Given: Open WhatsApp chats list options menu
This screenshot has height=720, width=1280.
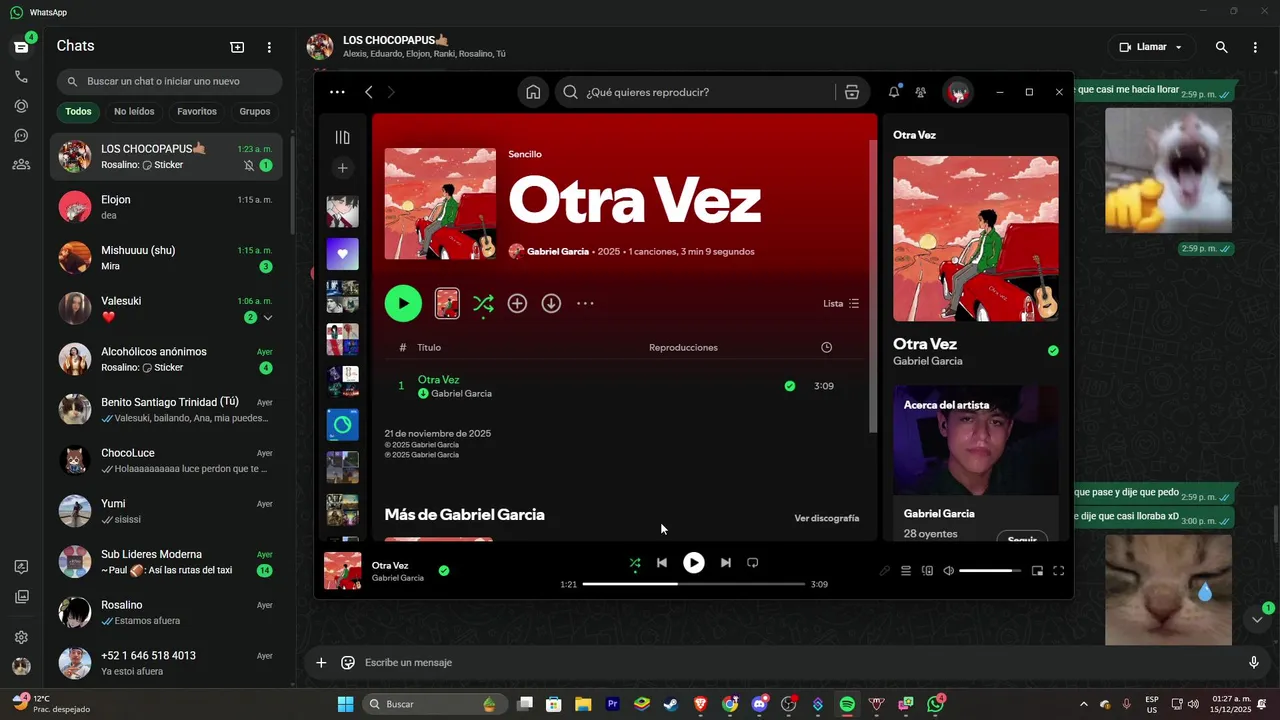Looking at the screenshot, I should (269, 47).
